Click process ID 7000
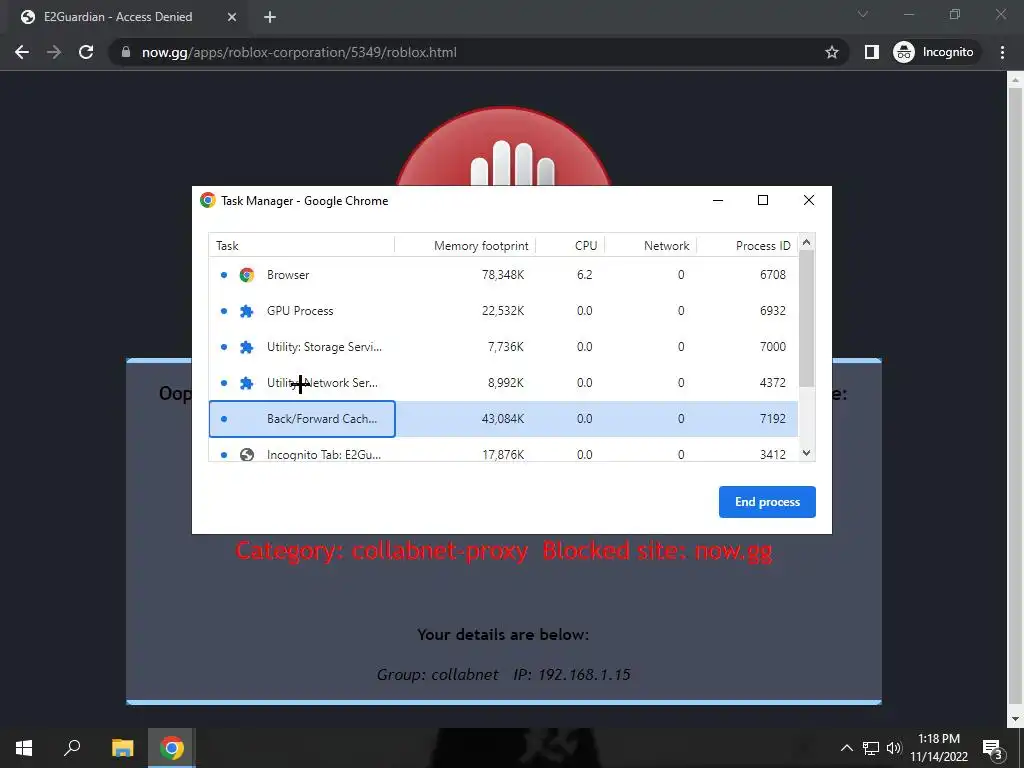1024x768 pixels. click(x=773, y=347)
